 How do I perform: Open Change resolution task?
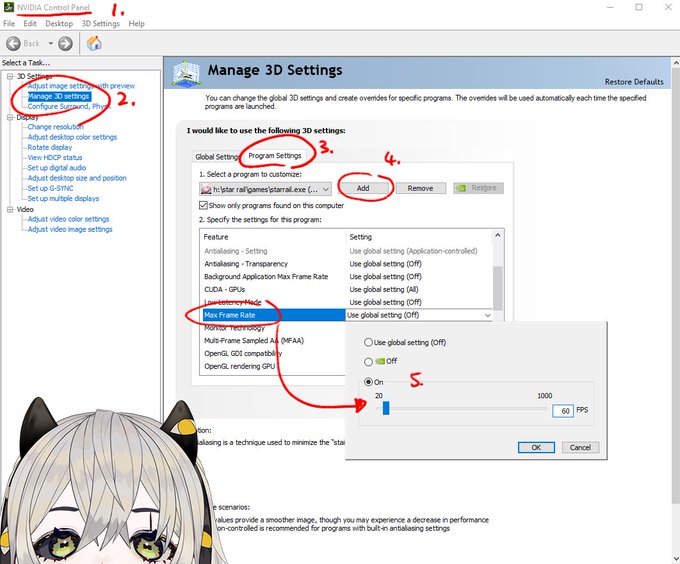(56, 127)
